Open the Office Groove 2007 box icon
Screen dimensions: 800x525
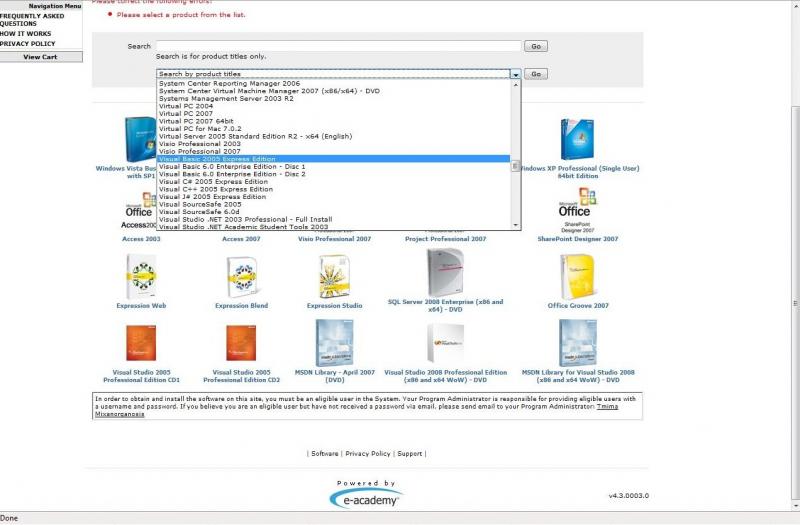(x=578, y=277)
